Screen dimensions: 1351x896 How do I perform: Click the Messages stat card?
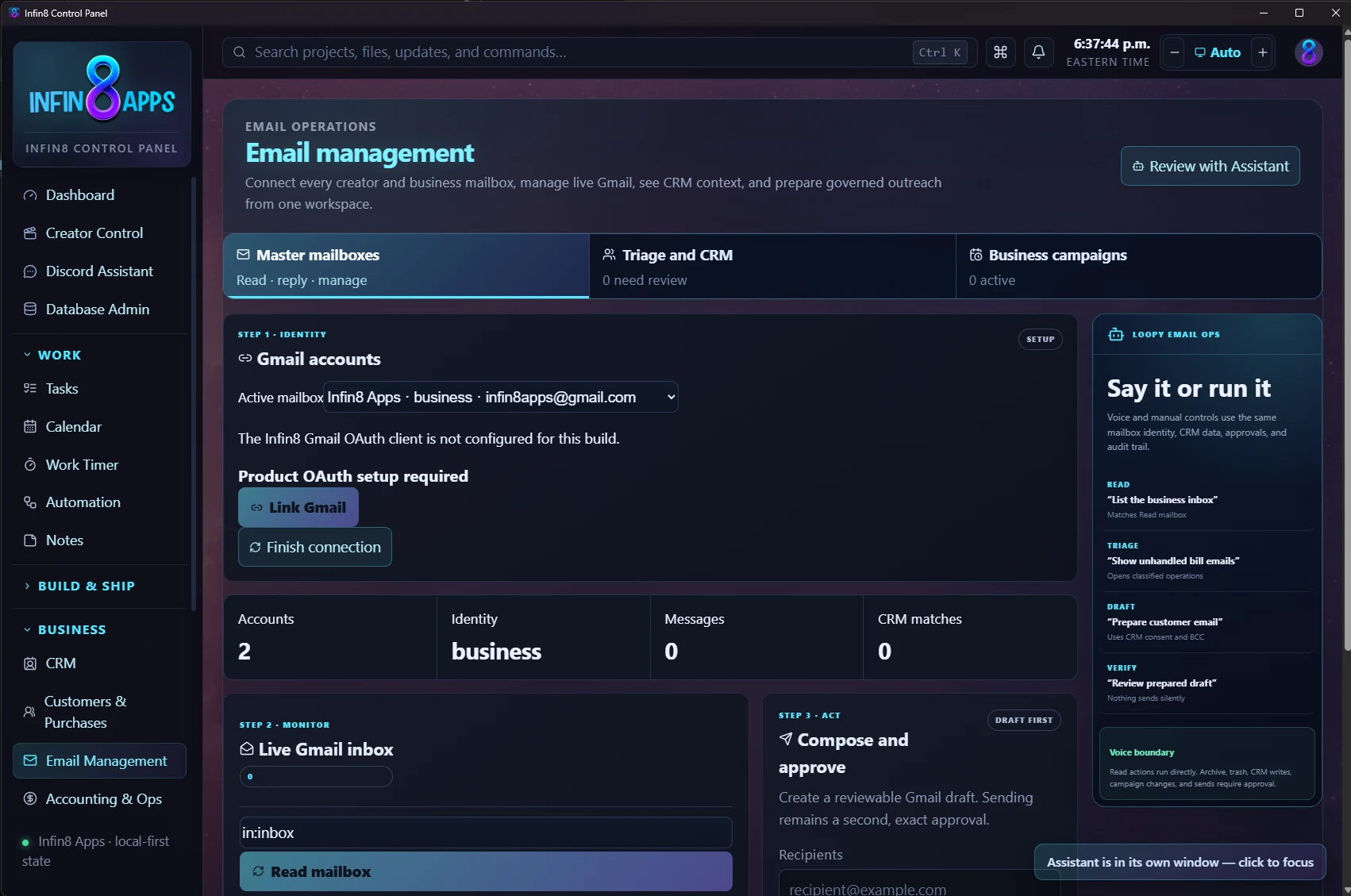(756, 637)
